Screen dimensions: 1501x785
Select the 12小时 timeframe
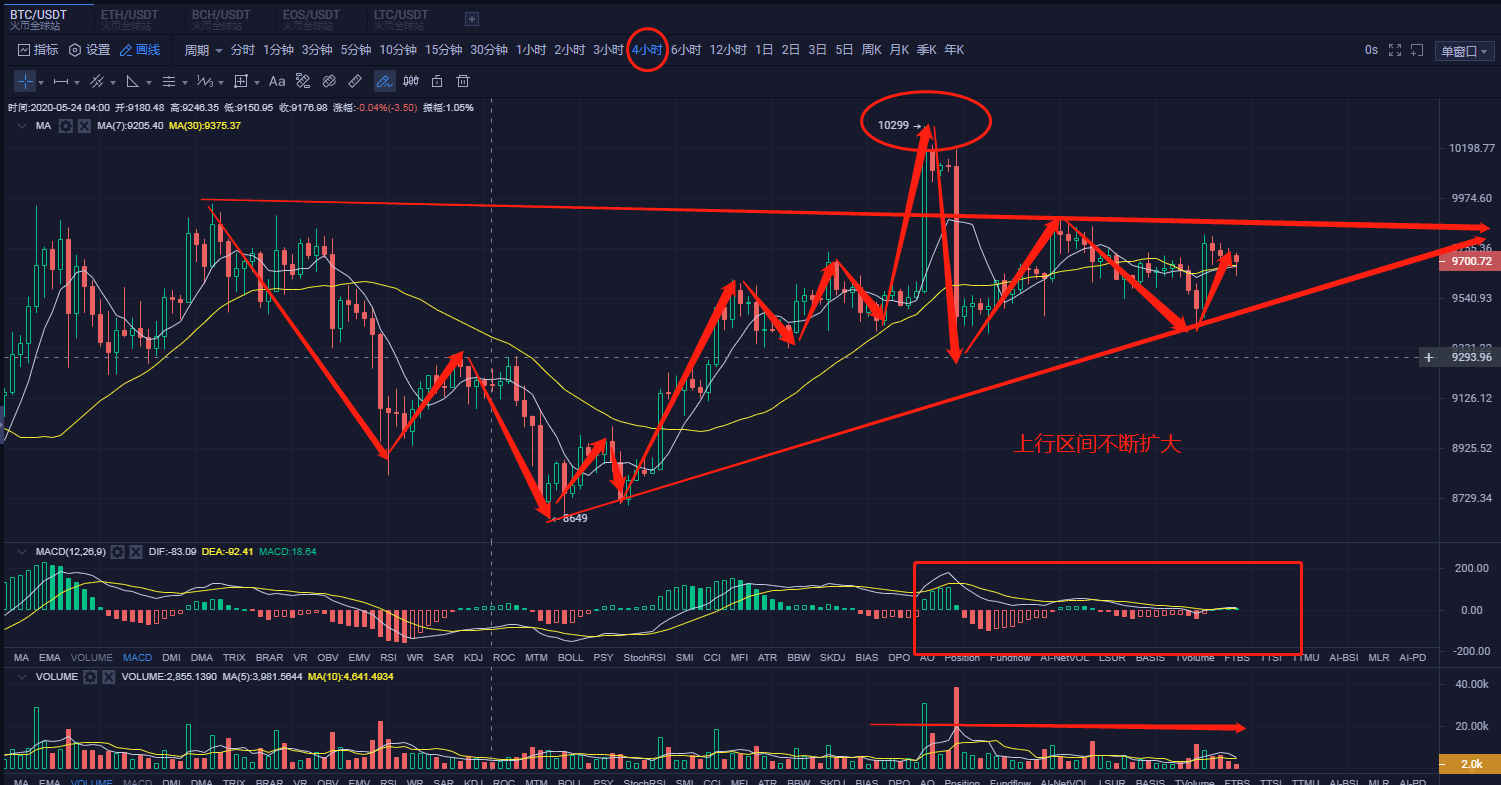[x=728, y=50]
